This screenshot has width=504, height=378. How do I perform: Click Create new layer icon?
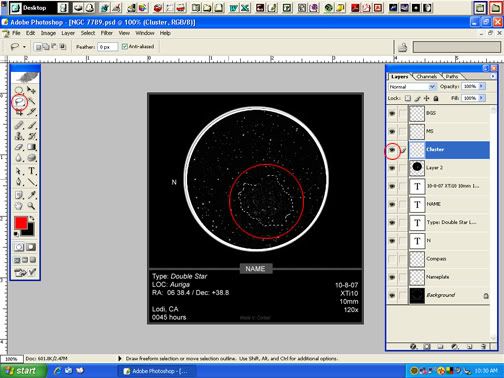pos(469,347)
